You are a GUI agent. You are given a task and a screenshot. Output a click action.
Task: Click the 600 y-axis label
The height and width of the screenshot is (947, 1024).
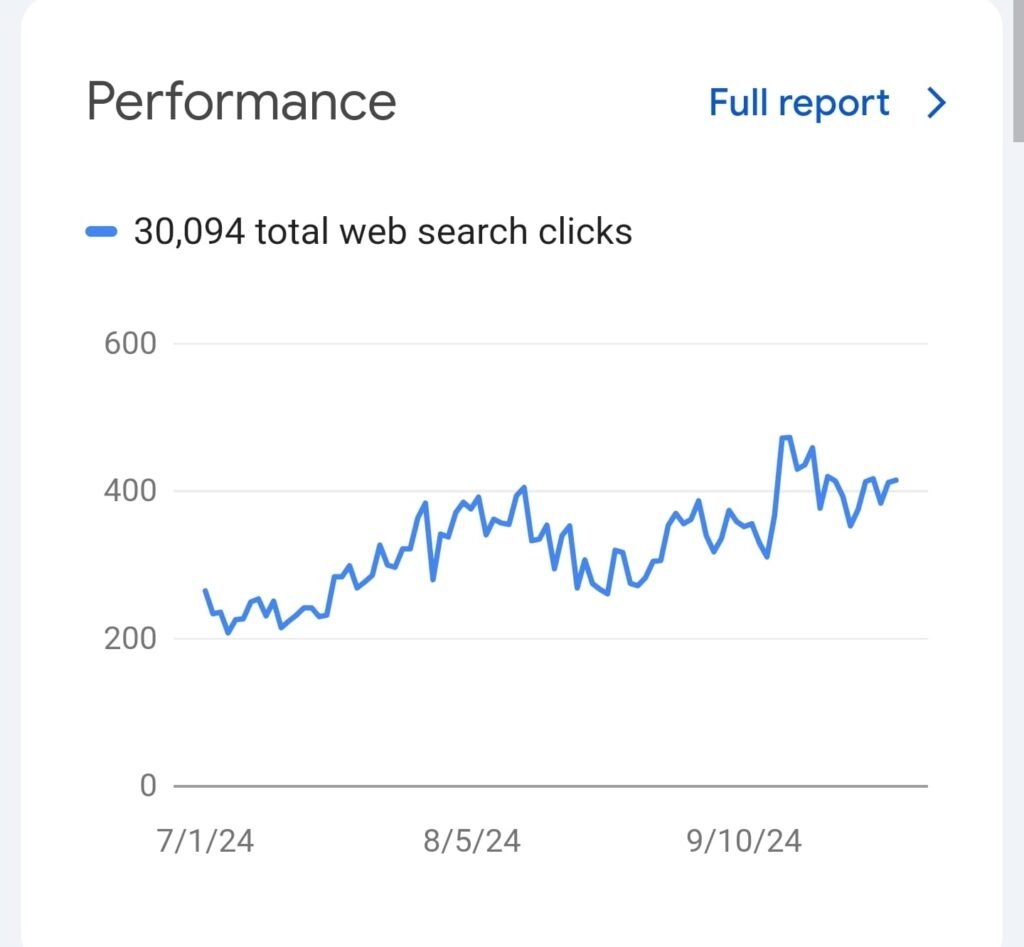(130, 344)
